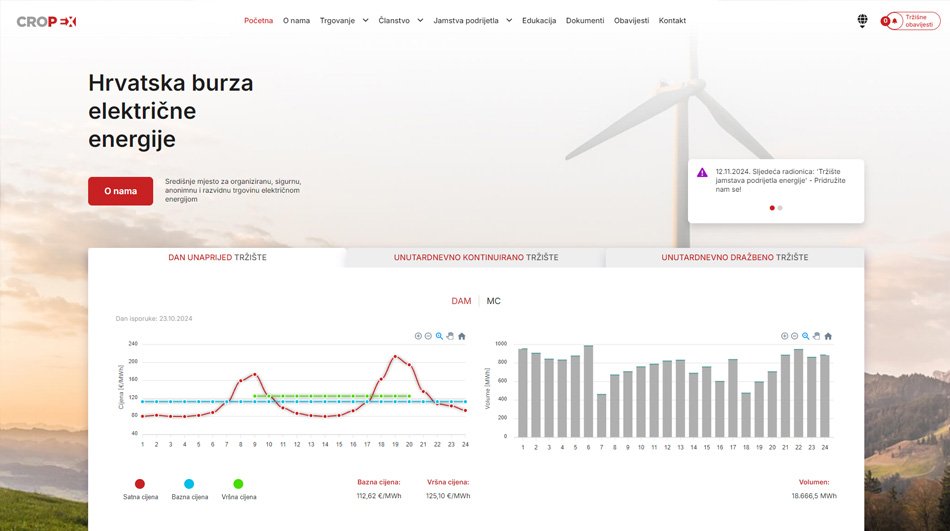Select first red carousel dot

tap(772, 208)
